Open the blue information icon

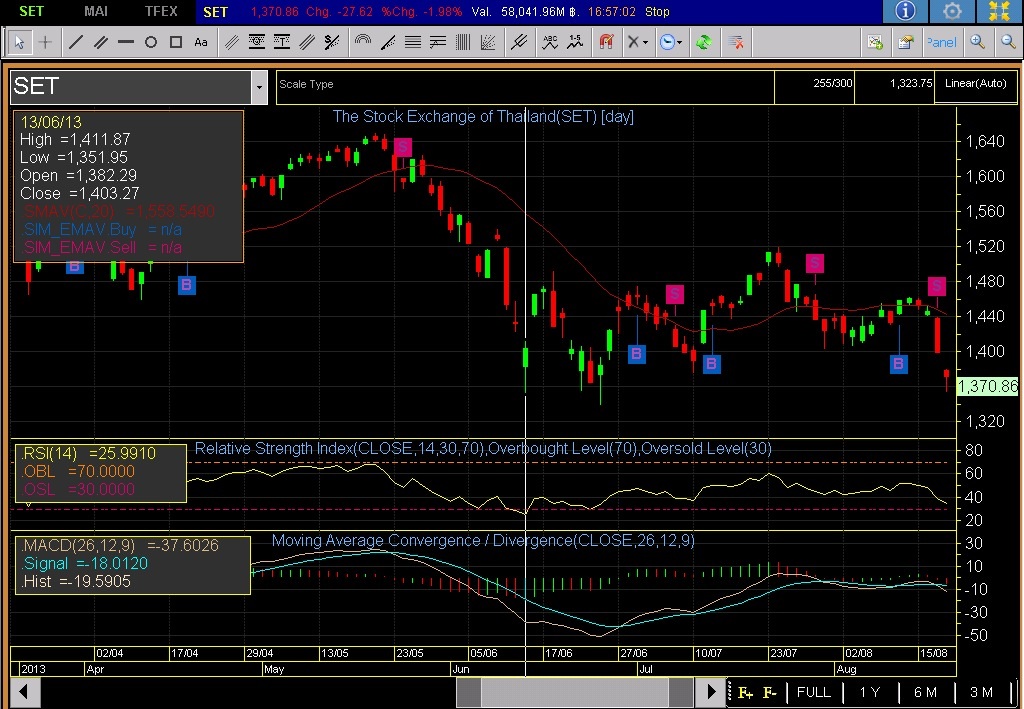point(905,11)
